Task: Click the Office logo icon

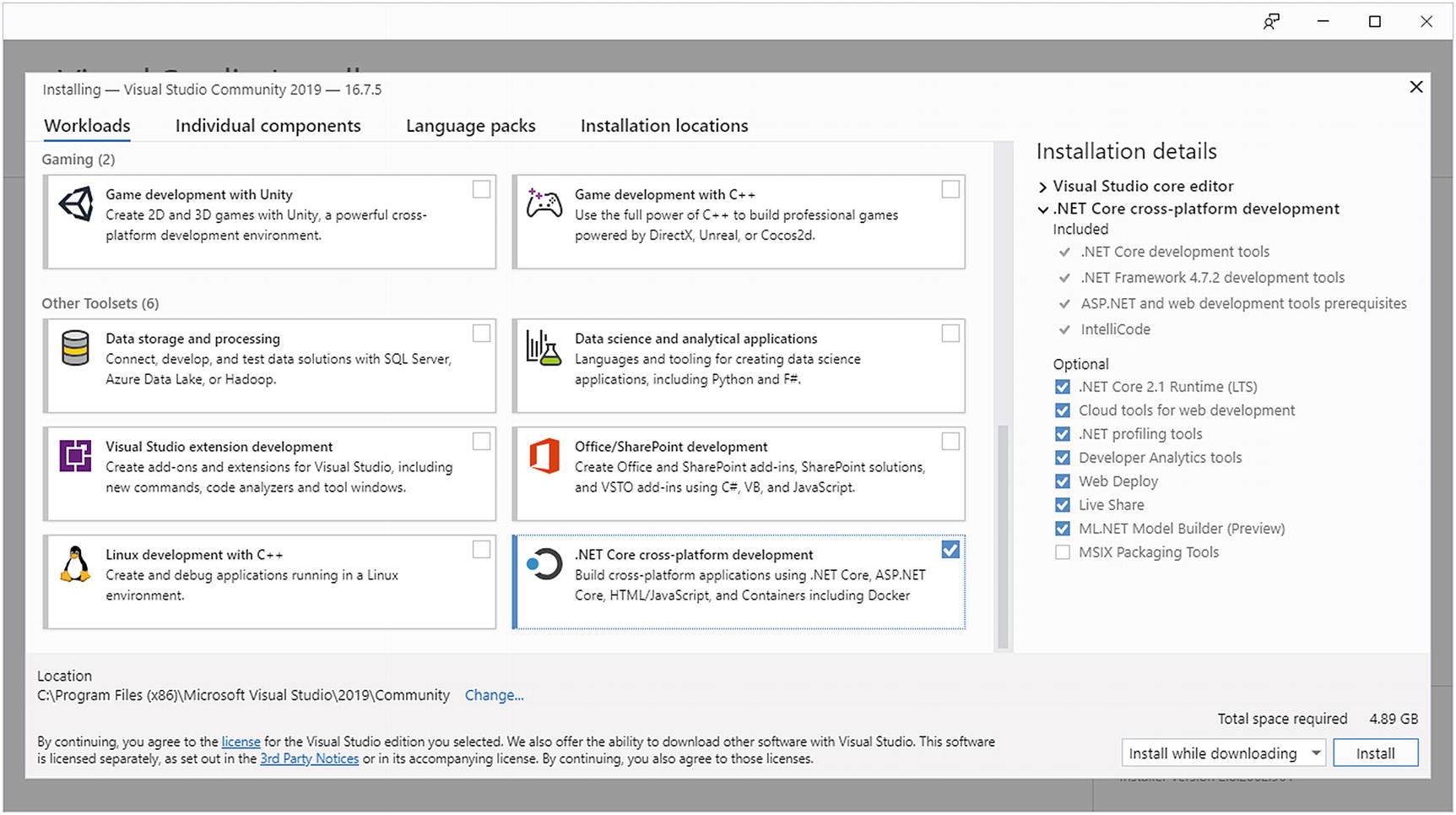Action: pos(544,456)
